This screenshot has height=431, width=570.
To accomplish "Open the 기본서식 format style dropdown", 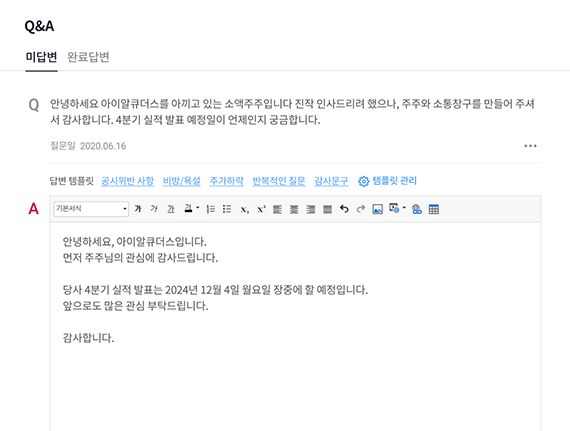I will (91, 209).
